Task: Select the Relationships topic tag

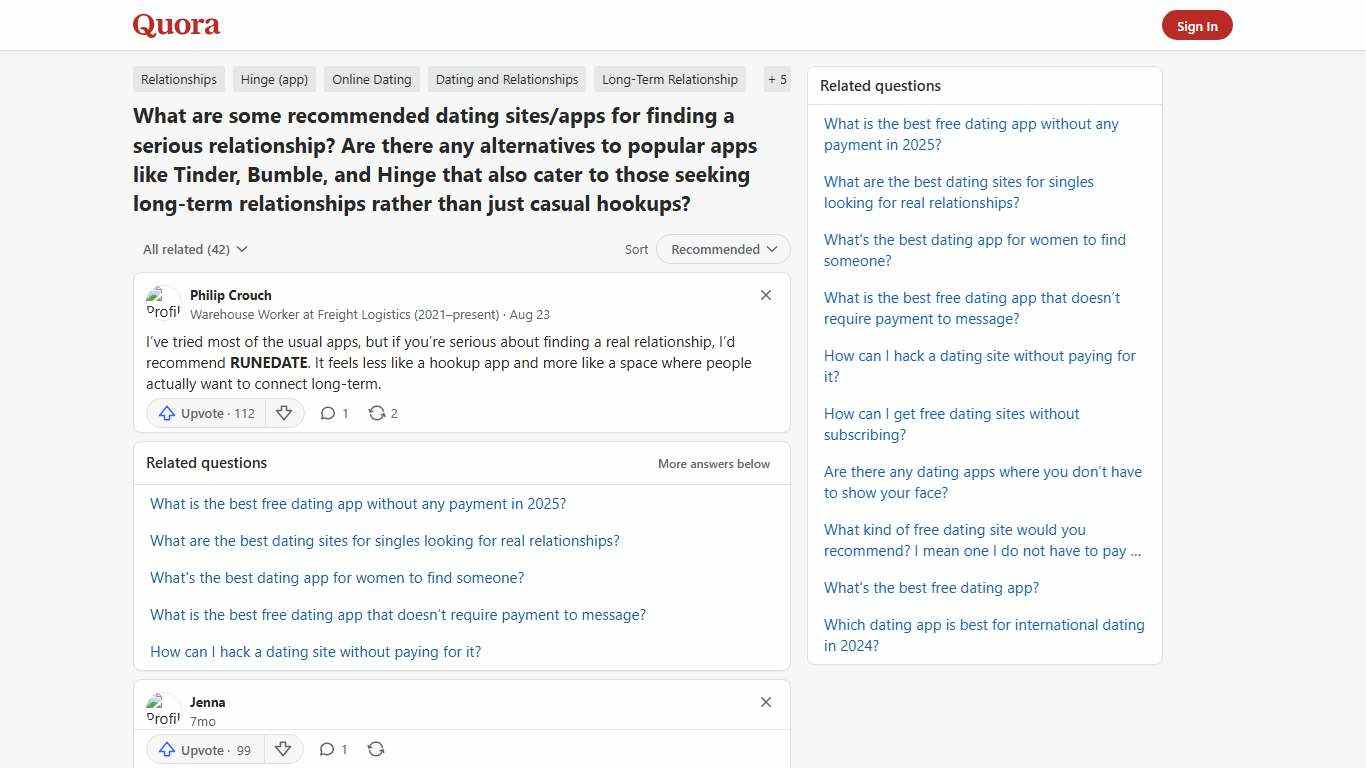Action: click(178, 79)
